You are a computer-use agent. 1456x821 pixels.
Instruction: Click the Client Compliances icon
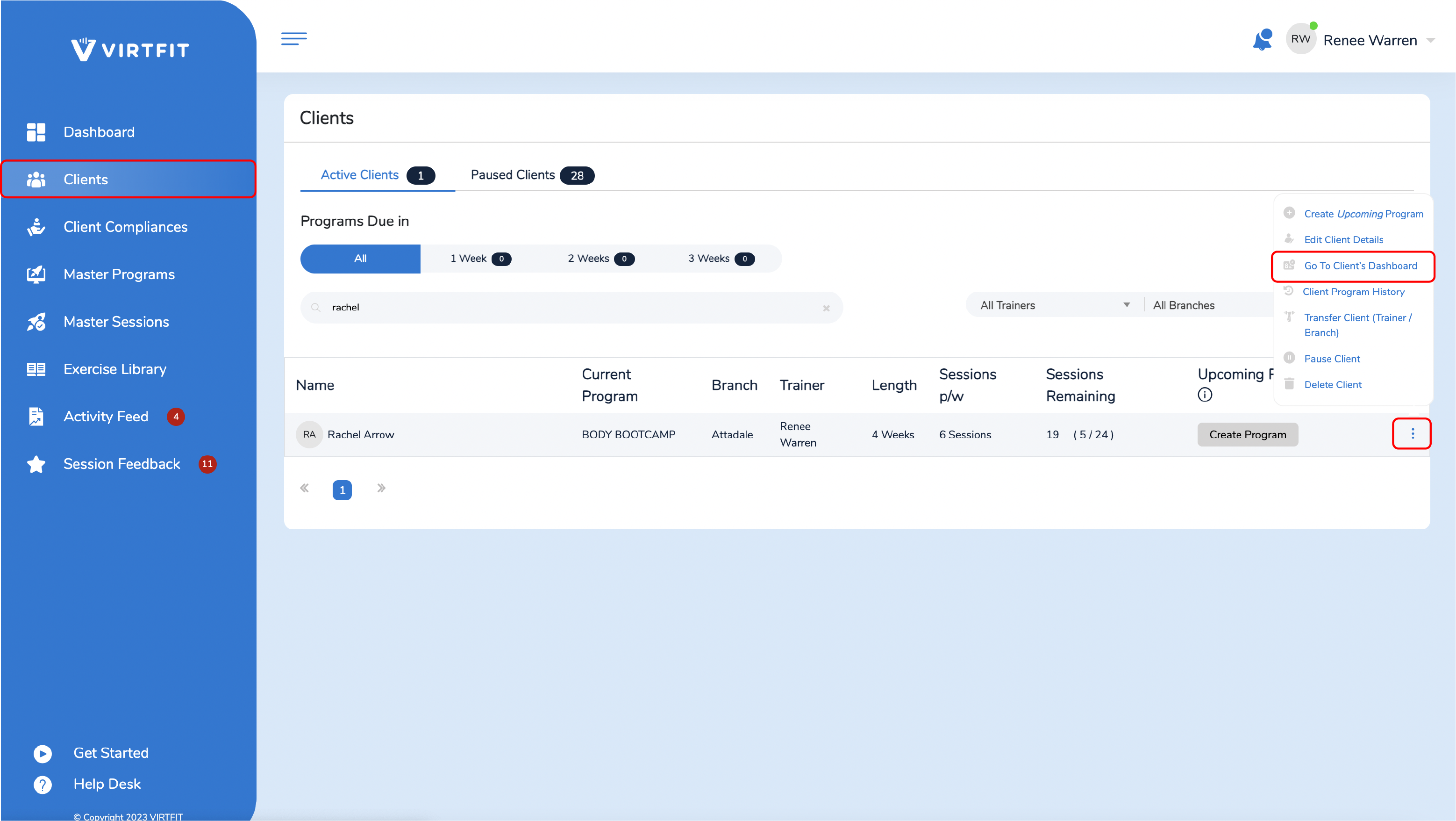[x=36, y=227]
